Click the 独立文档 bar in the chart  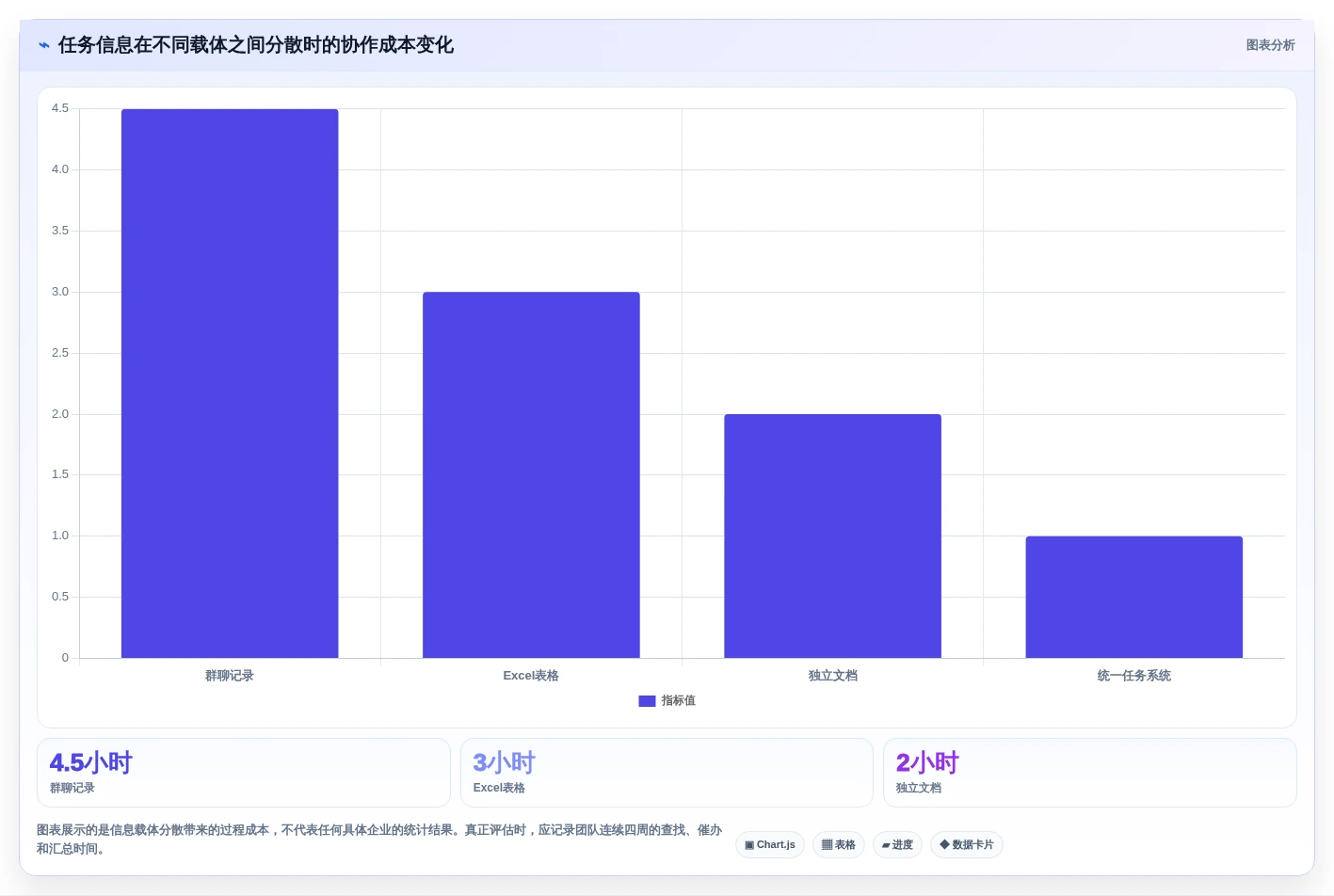(x=832, y=536)
